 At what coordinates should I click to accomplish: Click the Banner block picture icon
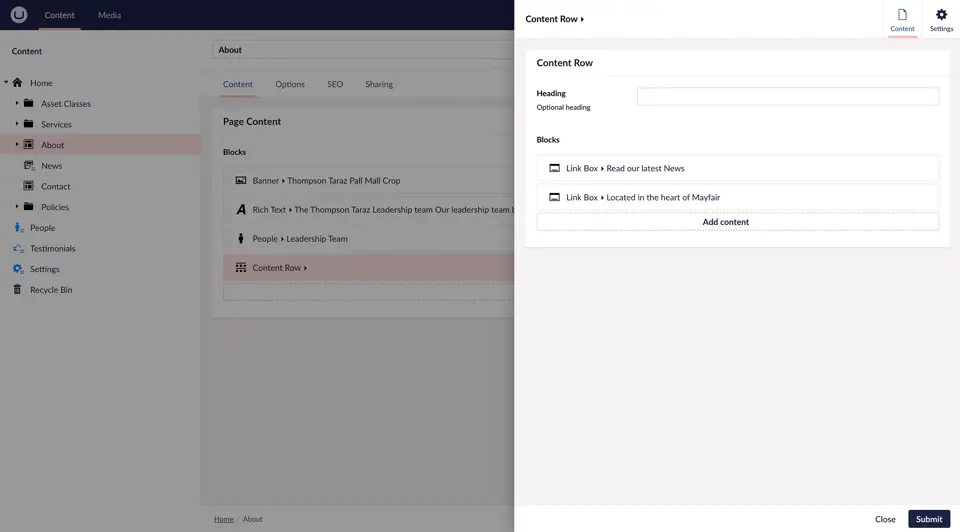click(241, 181)
